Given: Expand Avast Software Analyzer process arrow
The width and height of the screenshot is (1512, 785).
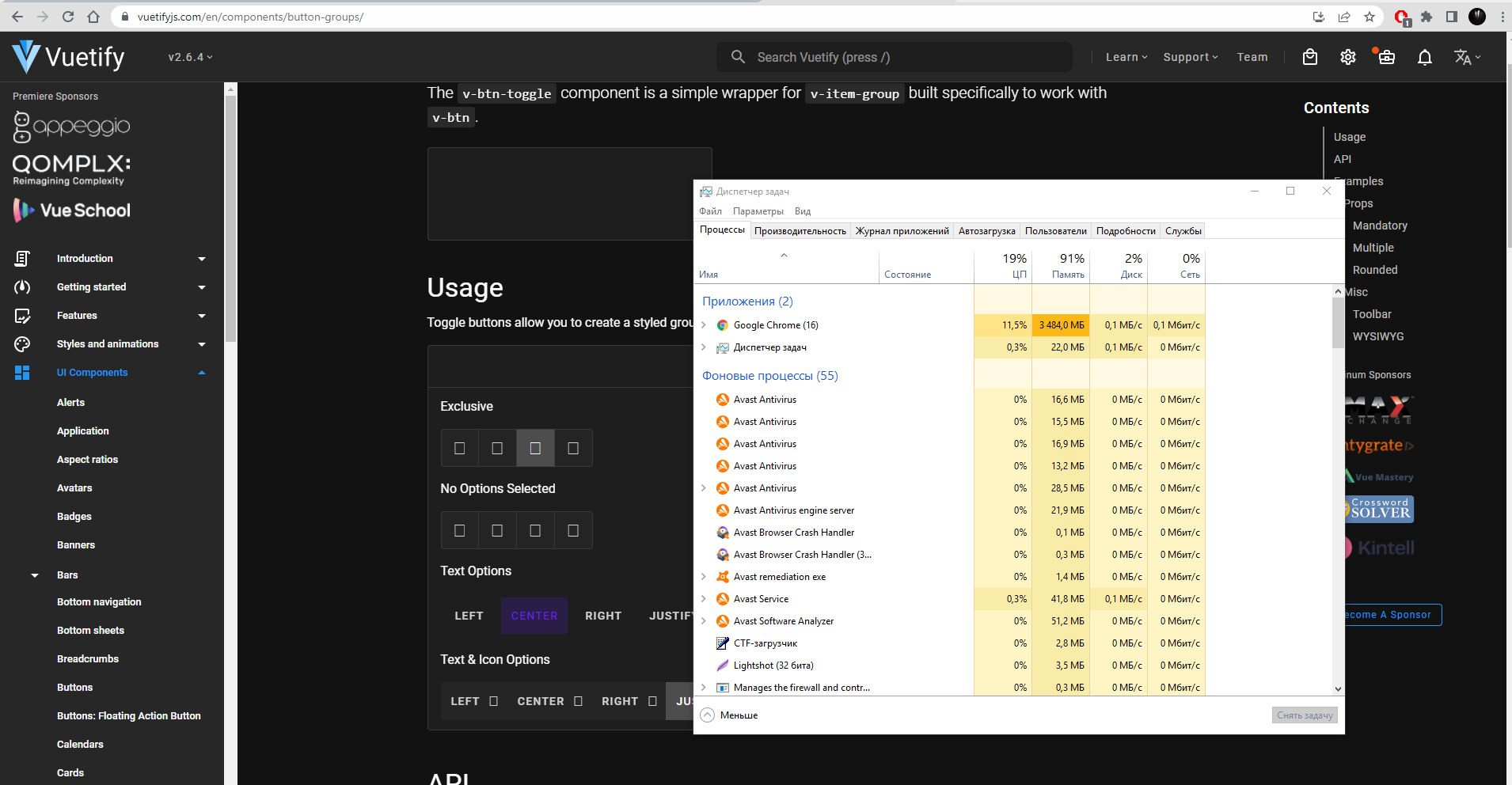Looking at the screenshot, I should pos(704,621).
